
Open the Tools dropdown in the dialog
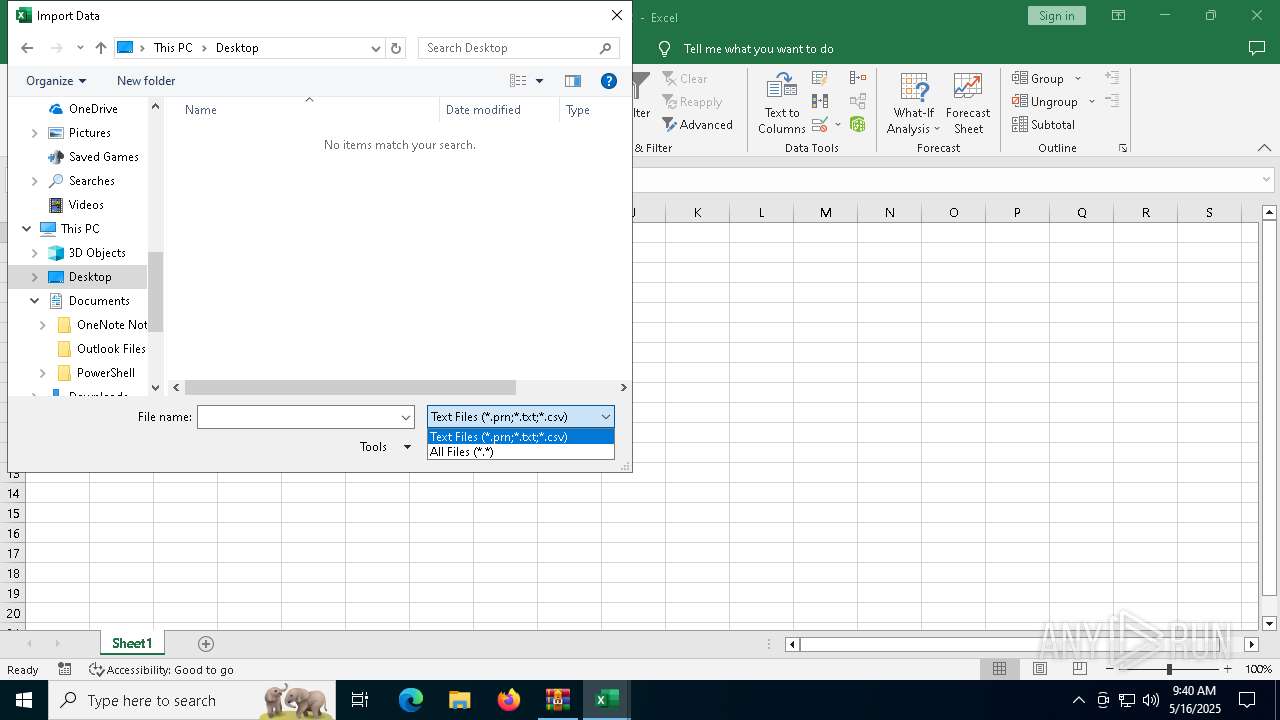[385, 447]
